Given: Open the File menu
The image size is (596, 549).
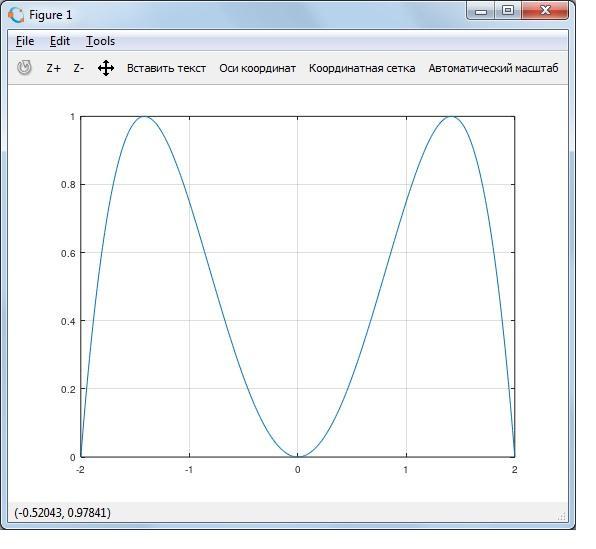Looking at the screenshot, I should point(25,41).
